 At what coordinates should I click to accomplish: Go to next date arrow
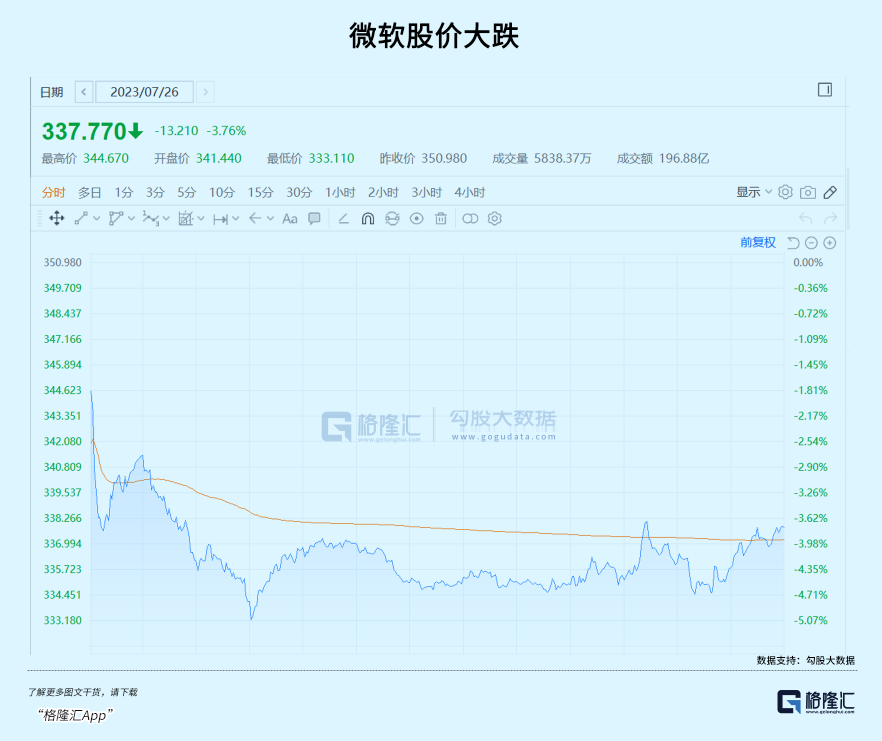(206, 92)
